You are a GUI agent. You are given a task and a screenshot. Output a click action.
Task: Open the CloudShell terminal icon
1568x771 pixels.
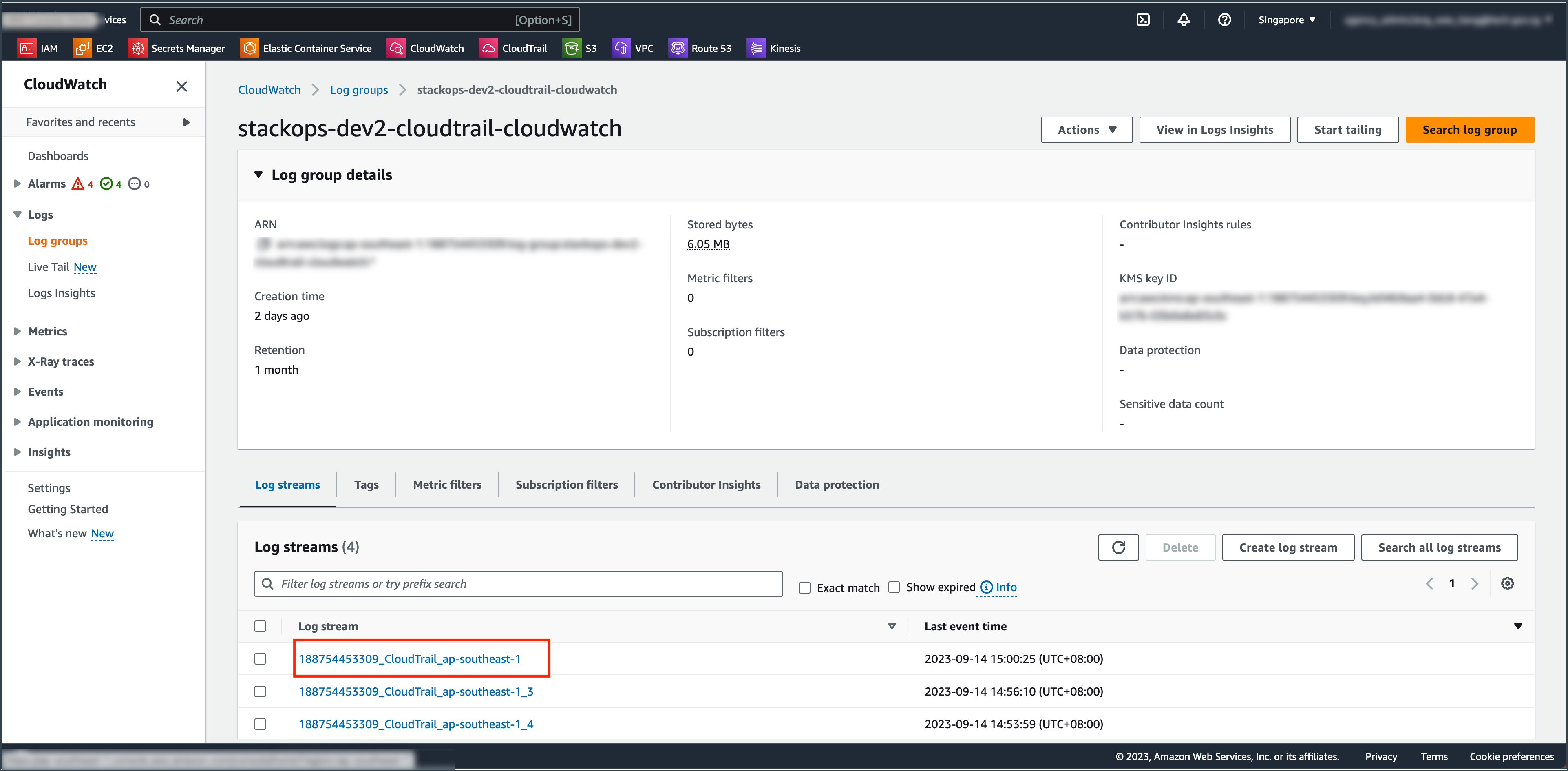click(1142, 20)
